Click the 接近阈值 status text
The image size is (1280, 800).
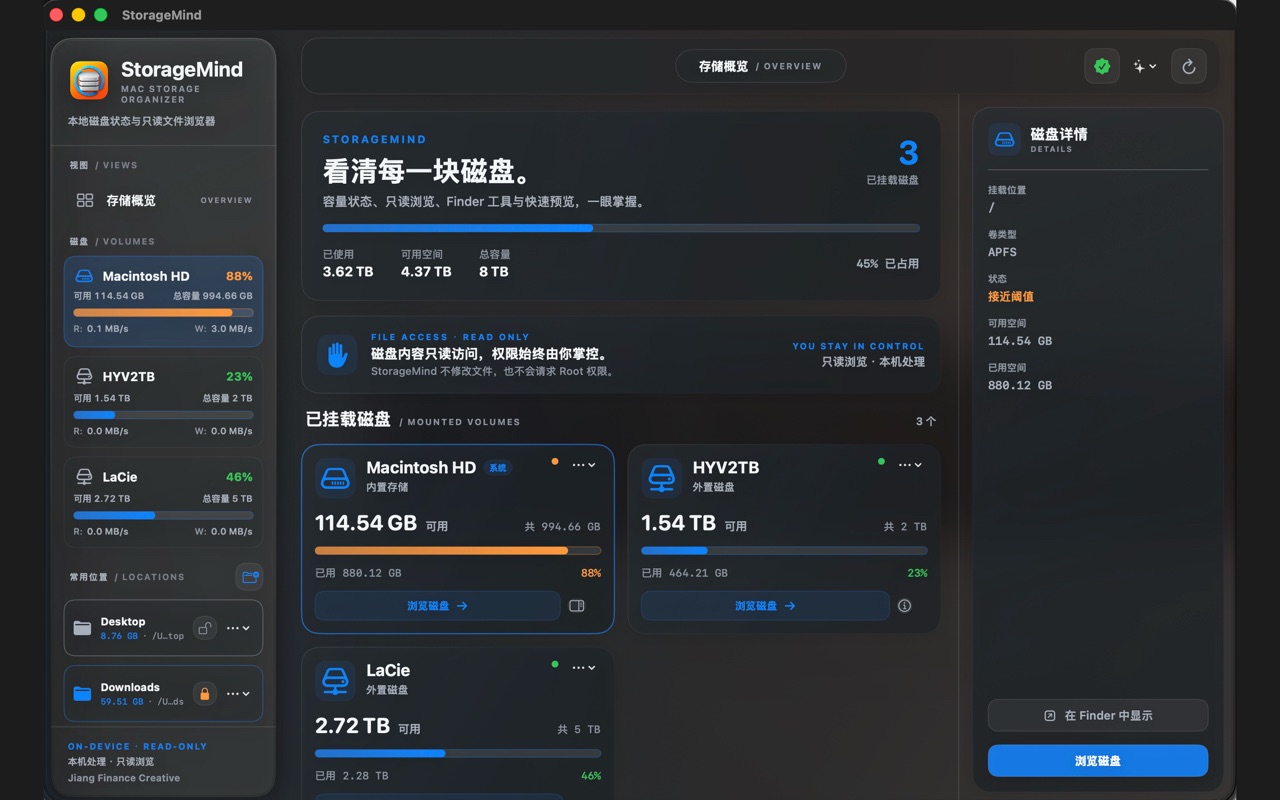(1011, 297)
